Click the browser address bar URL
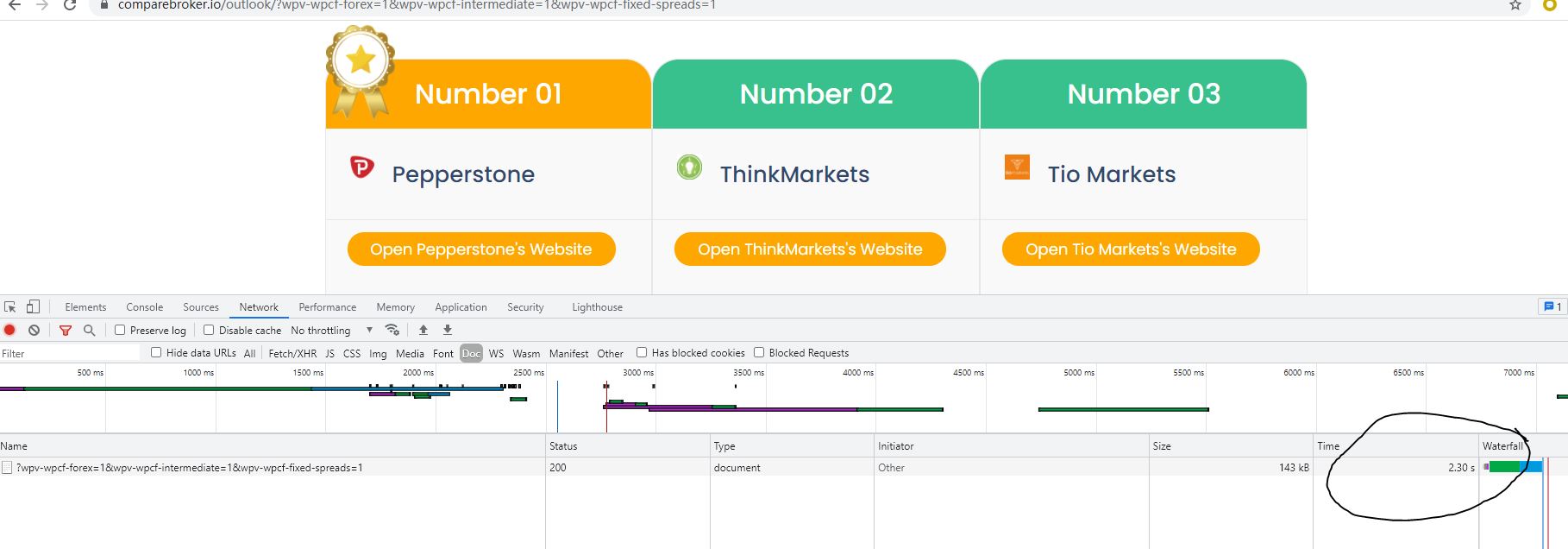Screen dimensions: 1568x549 (417, 5)
